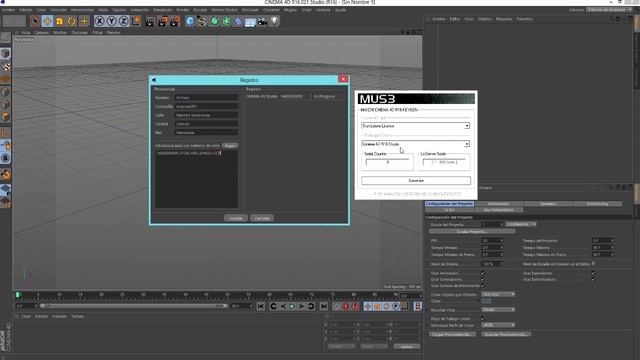Image resolution: width=640 pixels, height=360 pixels.
Task: Switch to Información tab
Action: (498, 204)
